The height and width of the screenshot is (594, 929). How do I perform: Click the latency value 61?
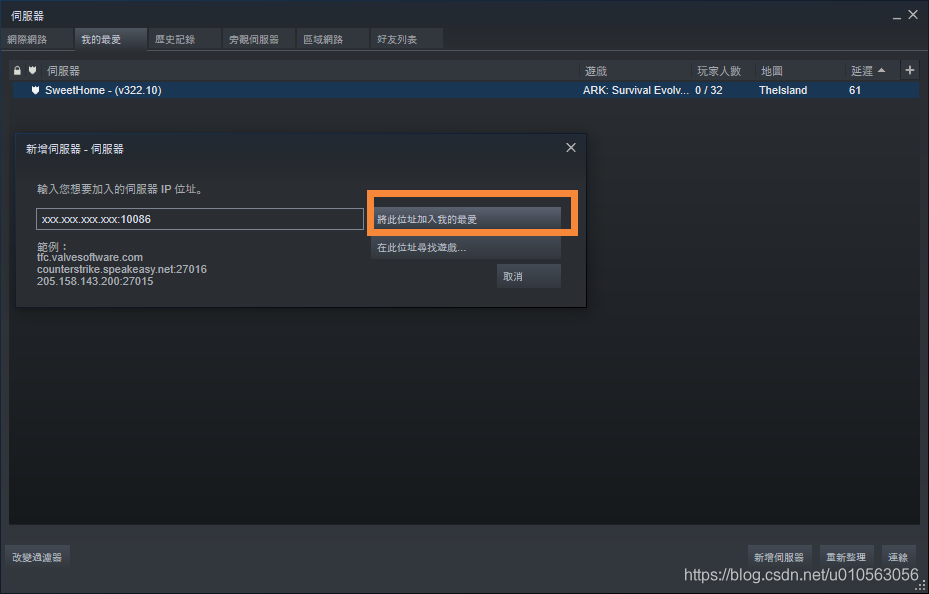855,90
